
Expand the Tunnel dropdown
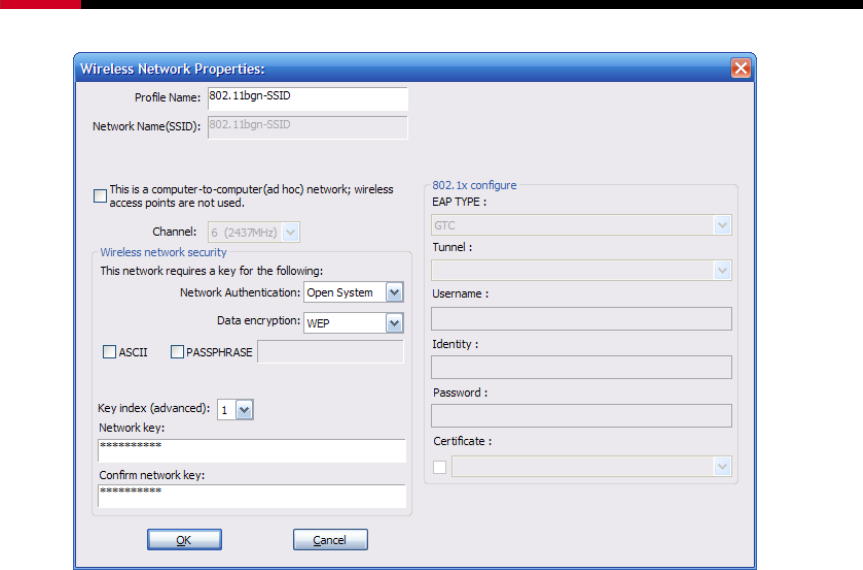723,270
